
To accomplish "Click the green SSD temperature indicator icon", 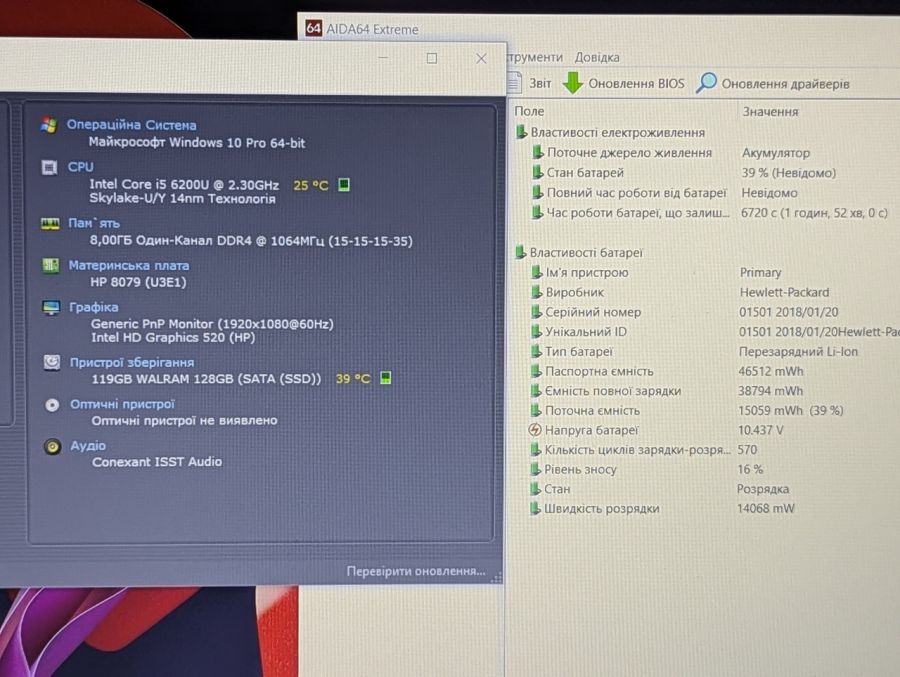I will pyautogui.click(x=385, y=378).
